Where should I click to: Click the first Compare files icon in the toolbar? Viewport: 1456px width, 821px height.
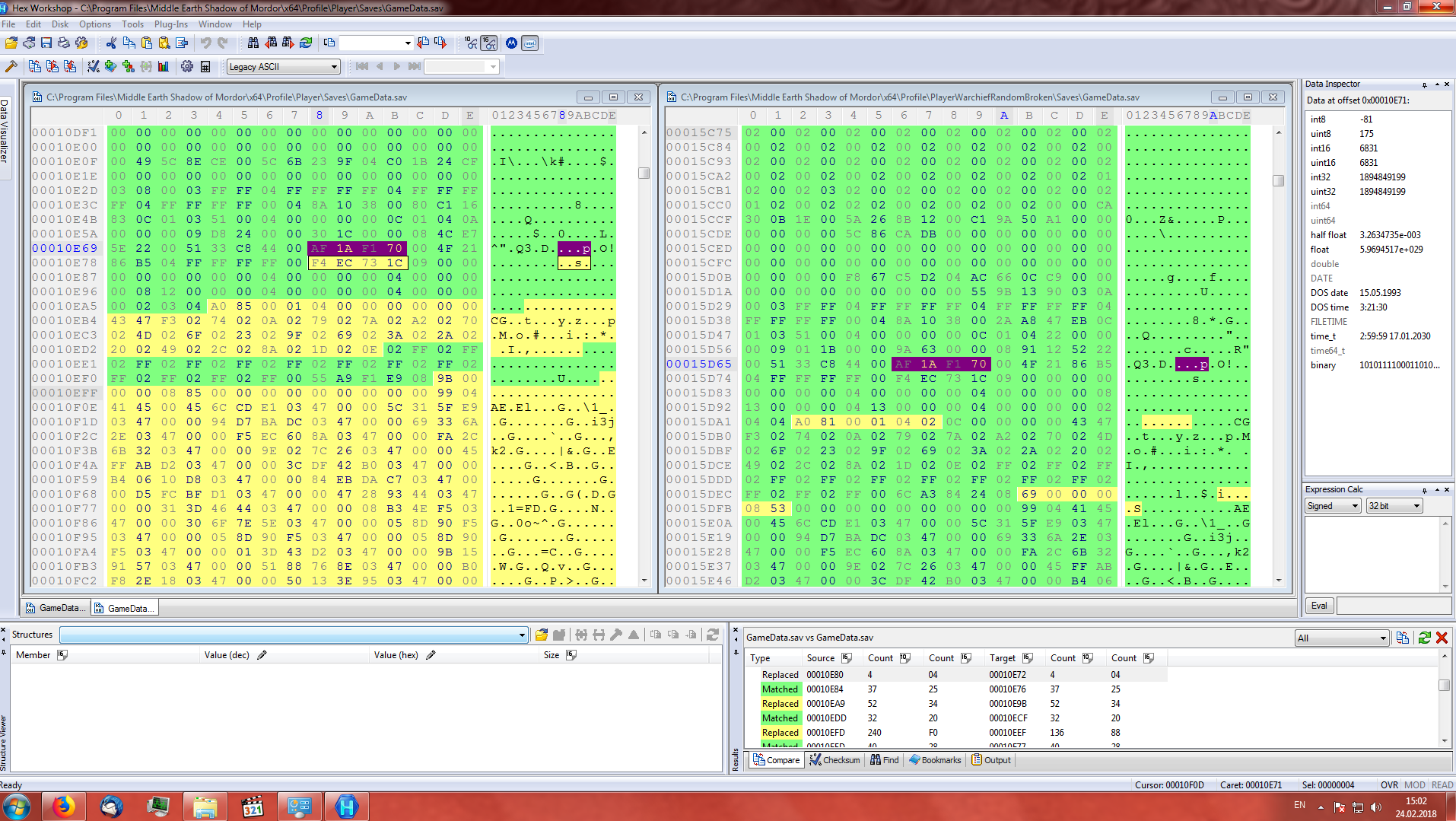click(x=34, y=67)
